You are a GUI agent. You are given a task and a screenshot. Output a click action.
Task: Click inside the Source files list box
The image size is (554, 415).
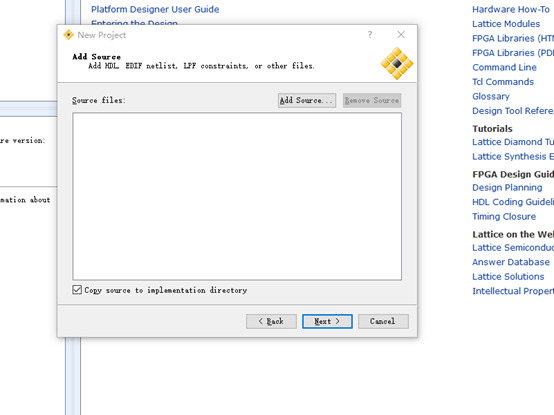click(237, 196)
